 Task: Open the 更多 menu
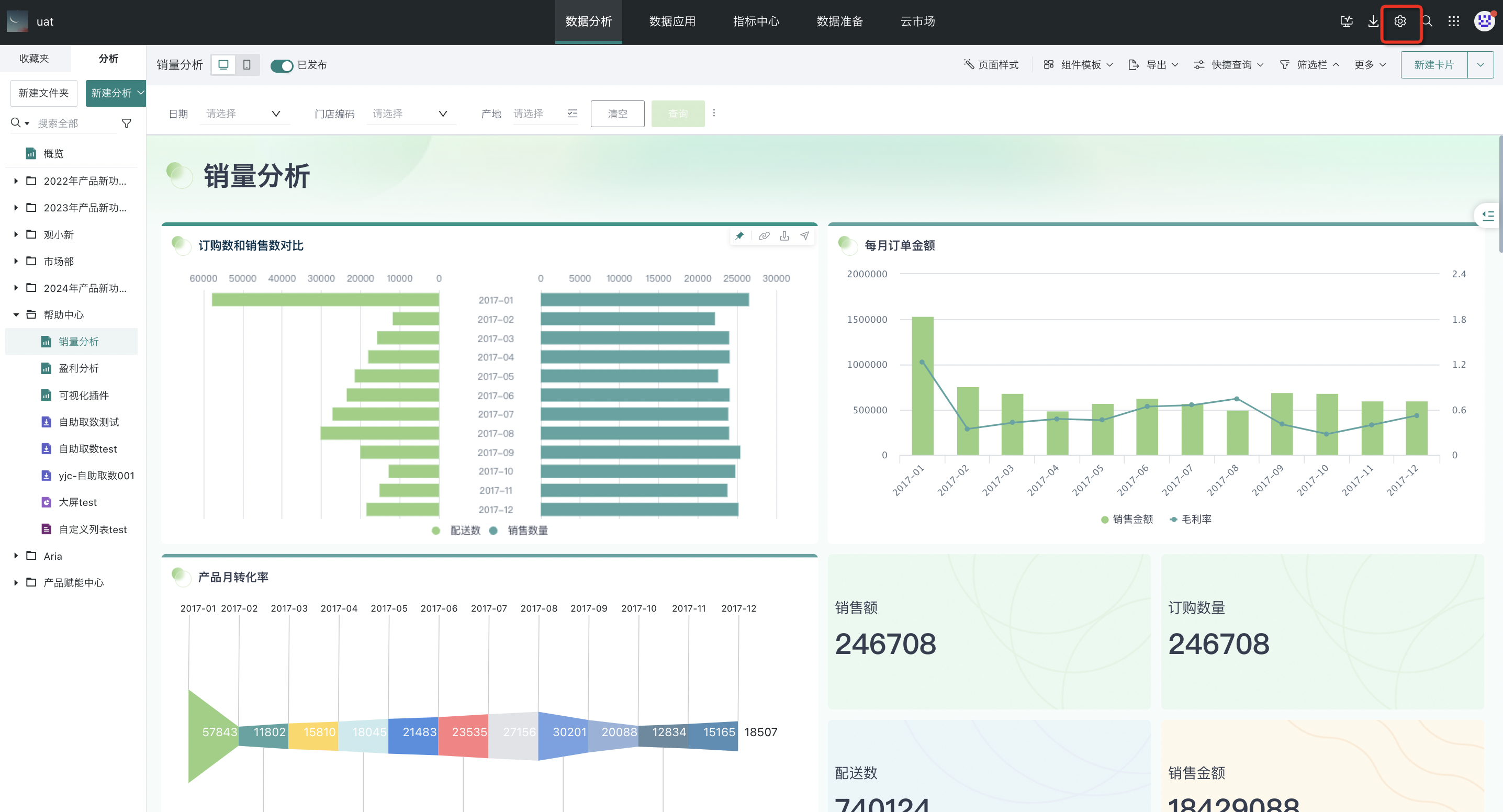coord(1370,65)
